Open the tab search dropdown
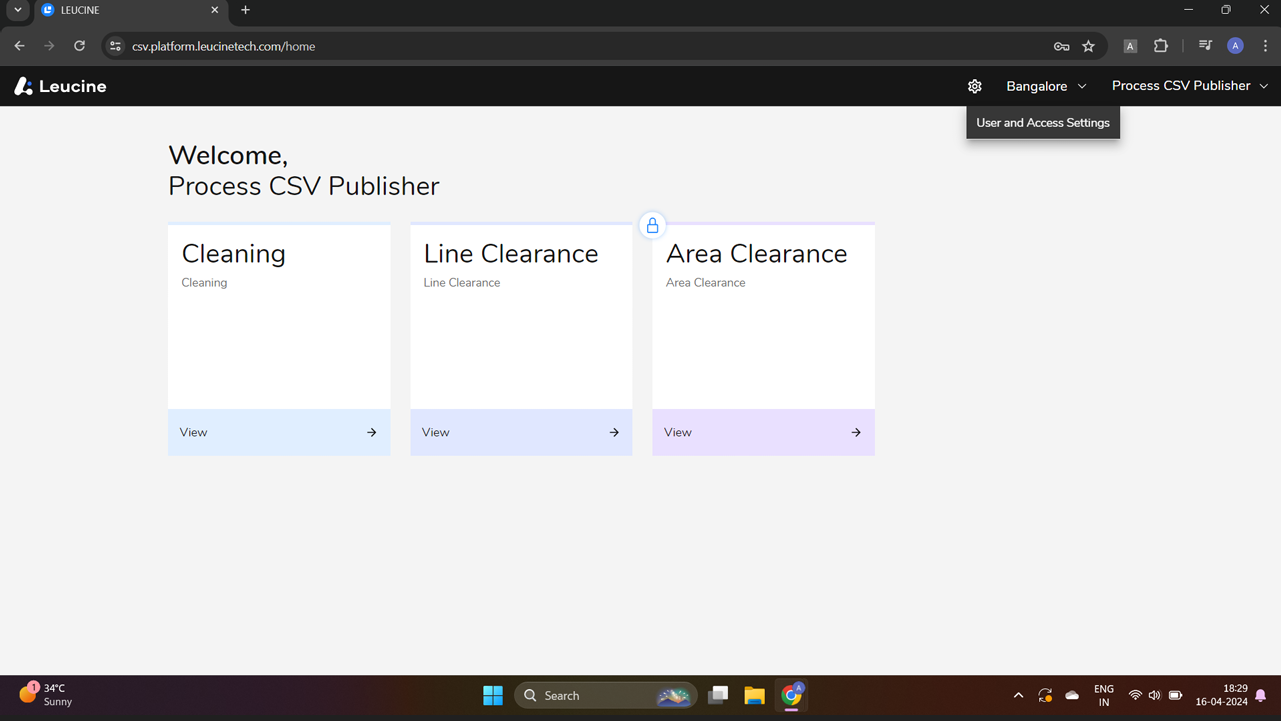Screen dimensions: 1281x721 click(18, 10)
